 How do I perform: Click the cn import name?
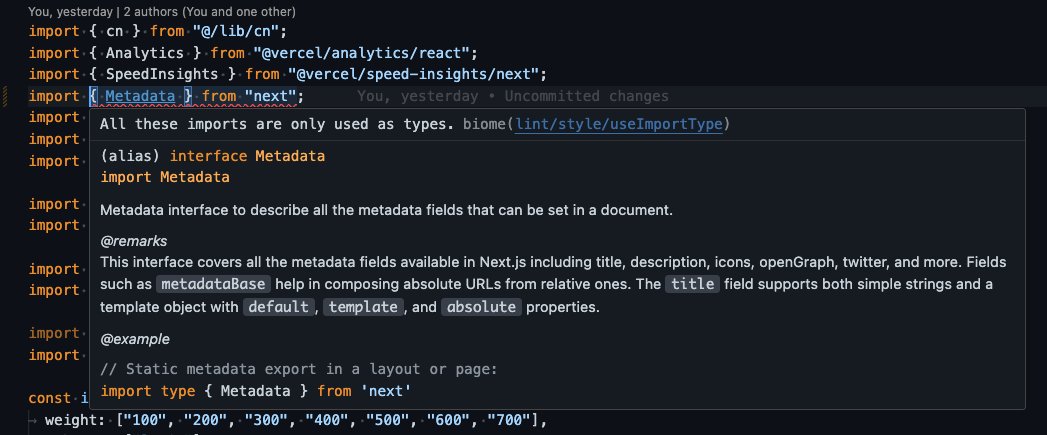coord(114,31)
